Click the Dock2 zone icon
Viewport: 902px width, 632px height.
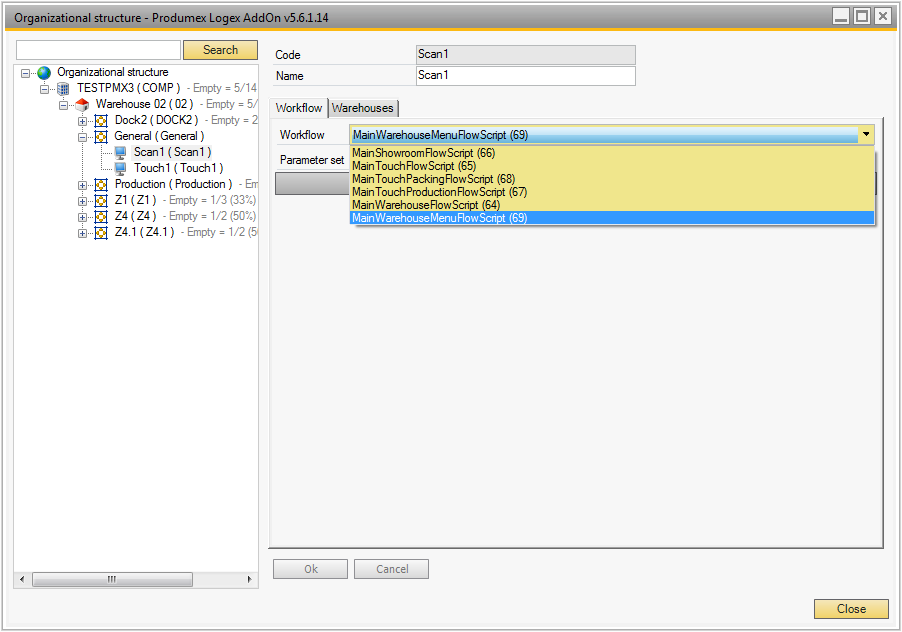coord(101,121)
